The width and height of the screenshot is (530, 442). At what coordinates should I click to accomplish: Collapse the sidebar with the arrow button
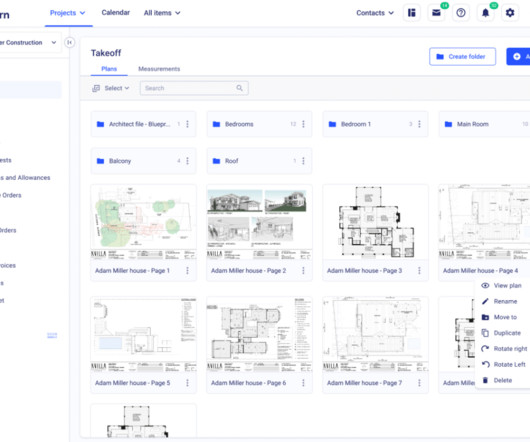(70, 43)
